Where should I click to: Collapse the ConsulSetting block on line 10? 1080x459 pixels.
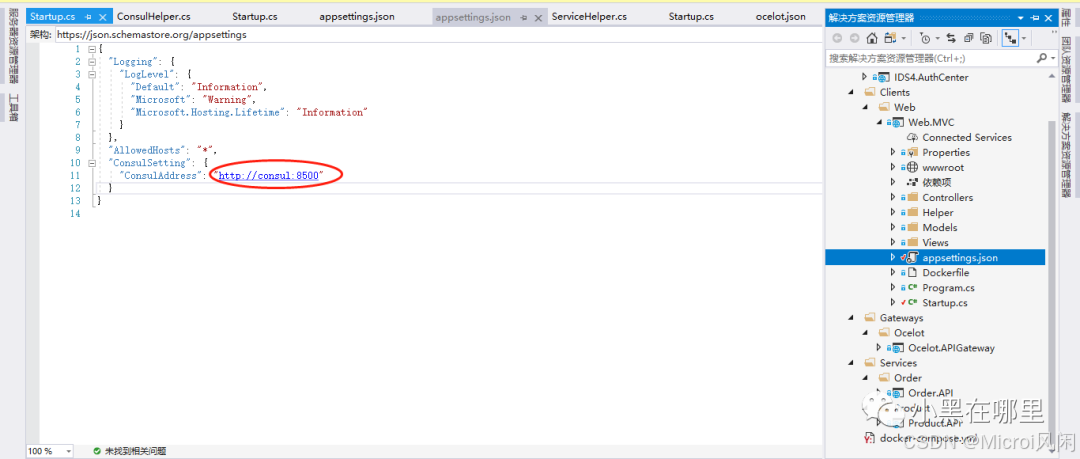click(x=92, y=163)
